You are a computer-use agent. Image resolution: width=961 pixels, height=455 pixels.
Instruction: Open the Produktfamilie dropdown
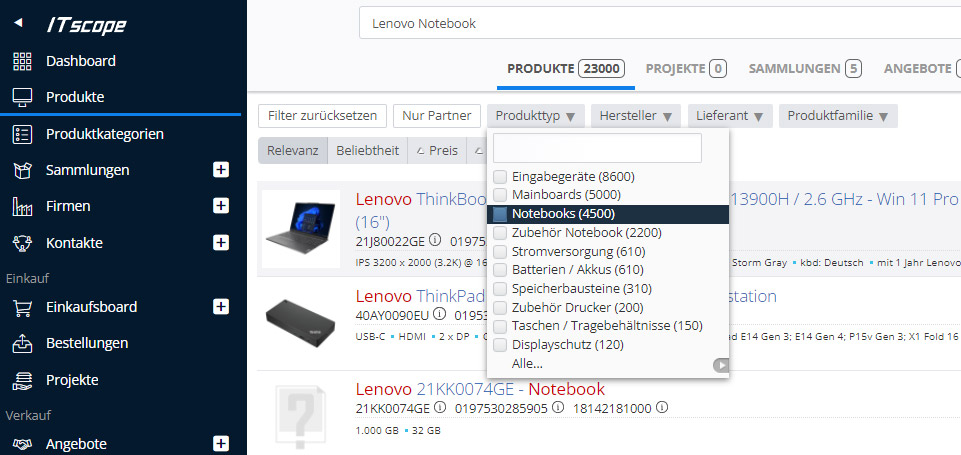pos(838,116)
